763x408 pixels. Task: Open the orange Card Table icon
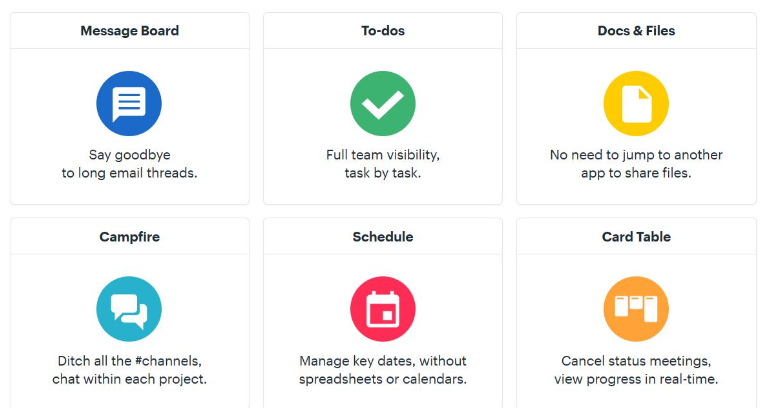[x=636, y=309]
